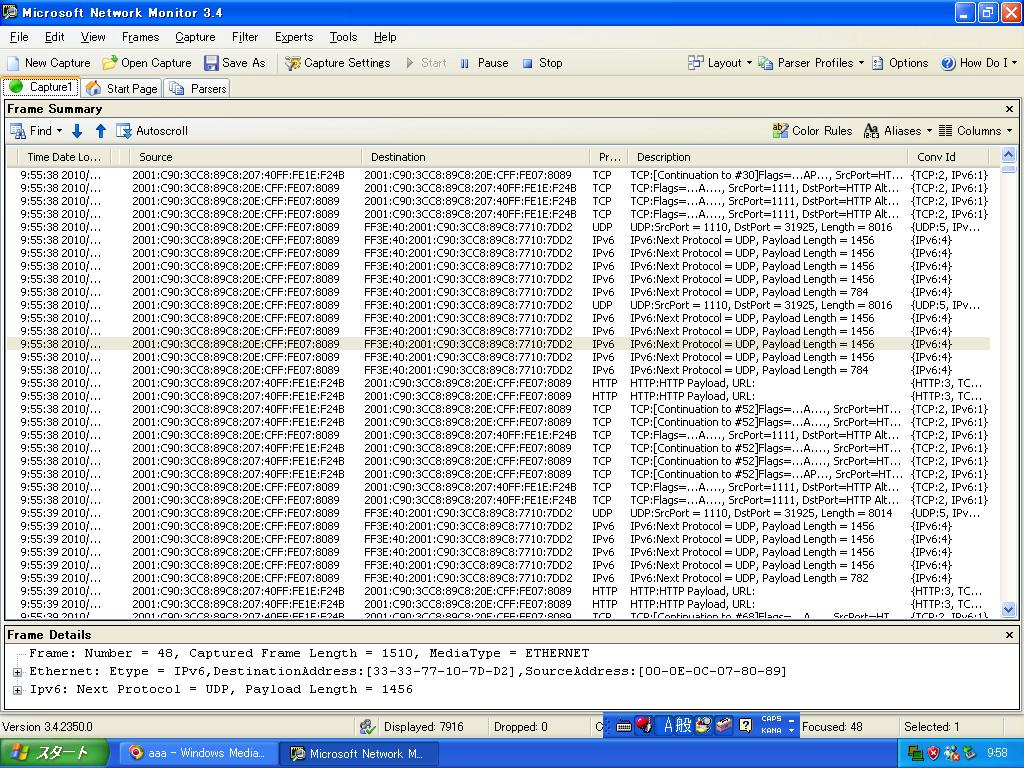Screen dimensions: 1024x768
Task: Open the Filter menu
Action: (245, 37)
